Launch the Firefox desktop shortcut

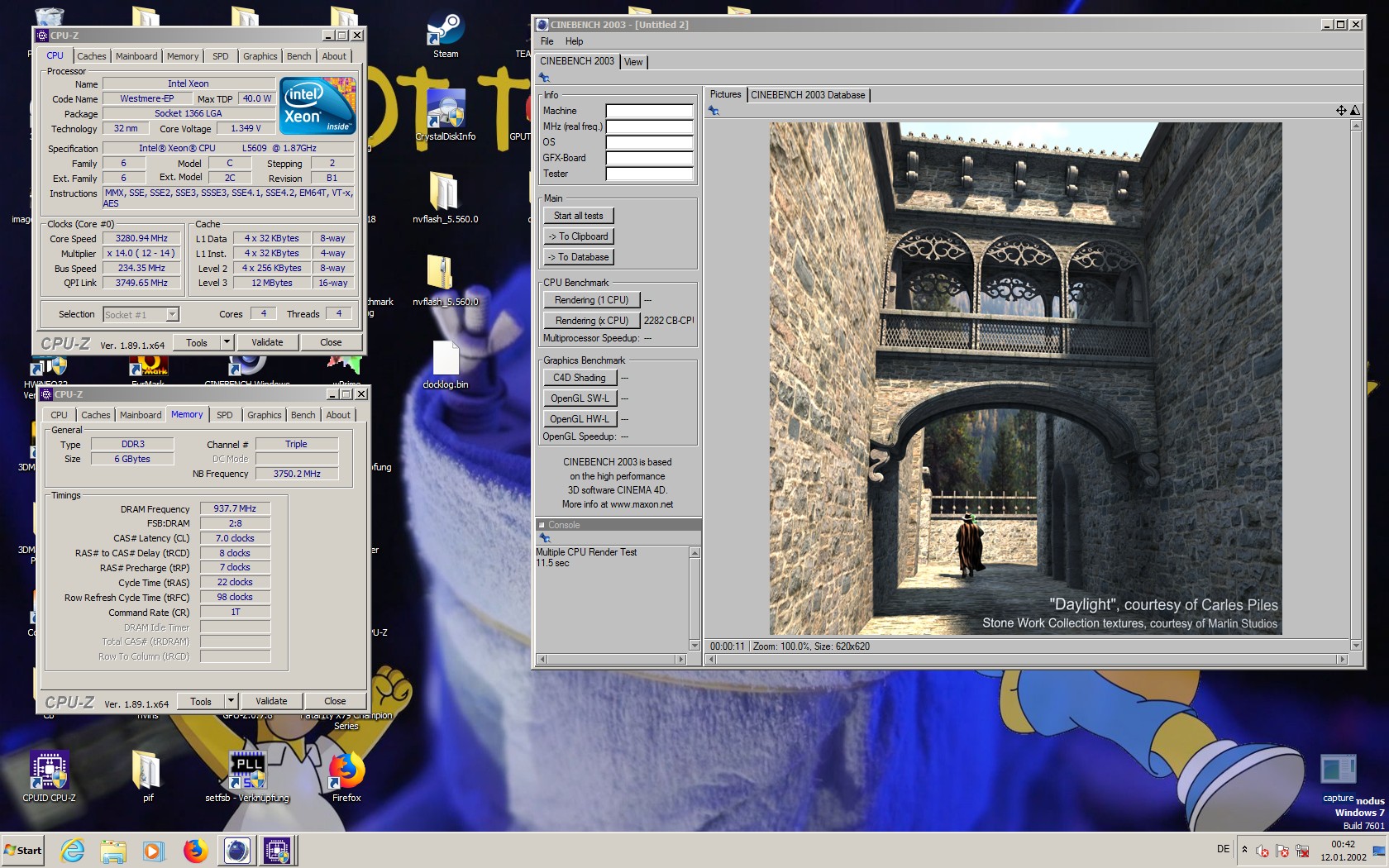[x=346, y=775]
